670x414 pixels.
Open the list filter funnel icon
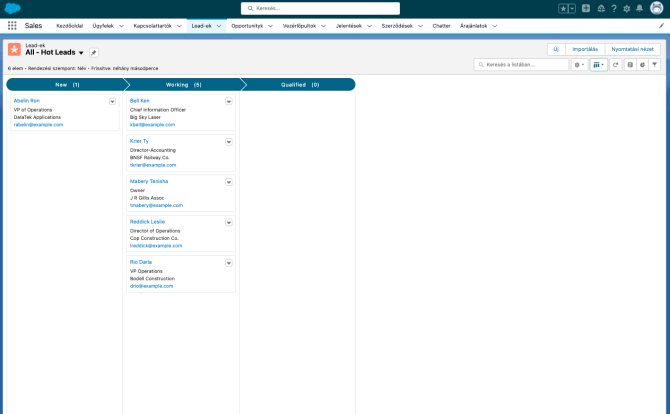(655, 64)
